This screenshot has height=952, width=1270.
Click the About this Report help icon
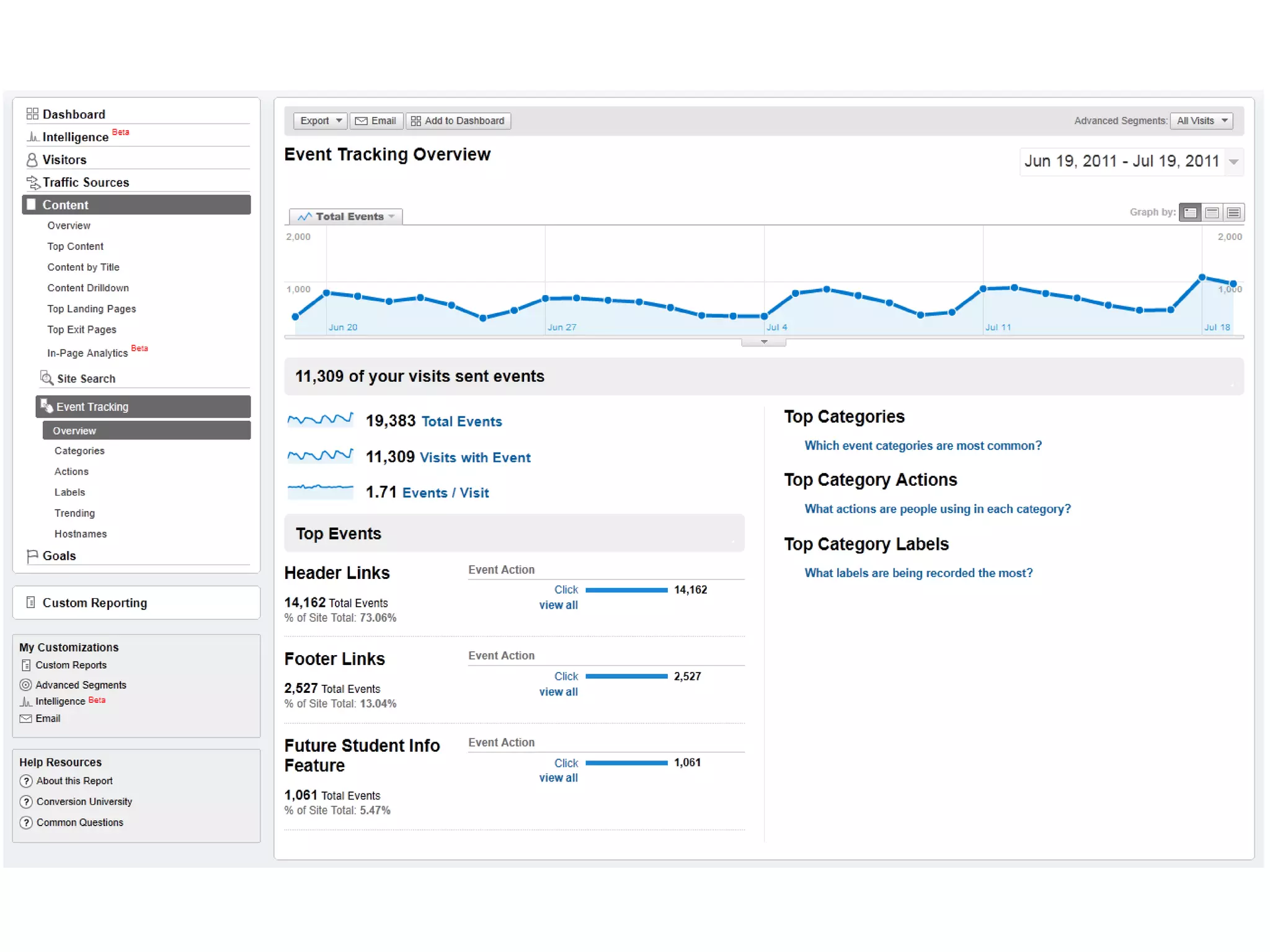pos(26,781)
